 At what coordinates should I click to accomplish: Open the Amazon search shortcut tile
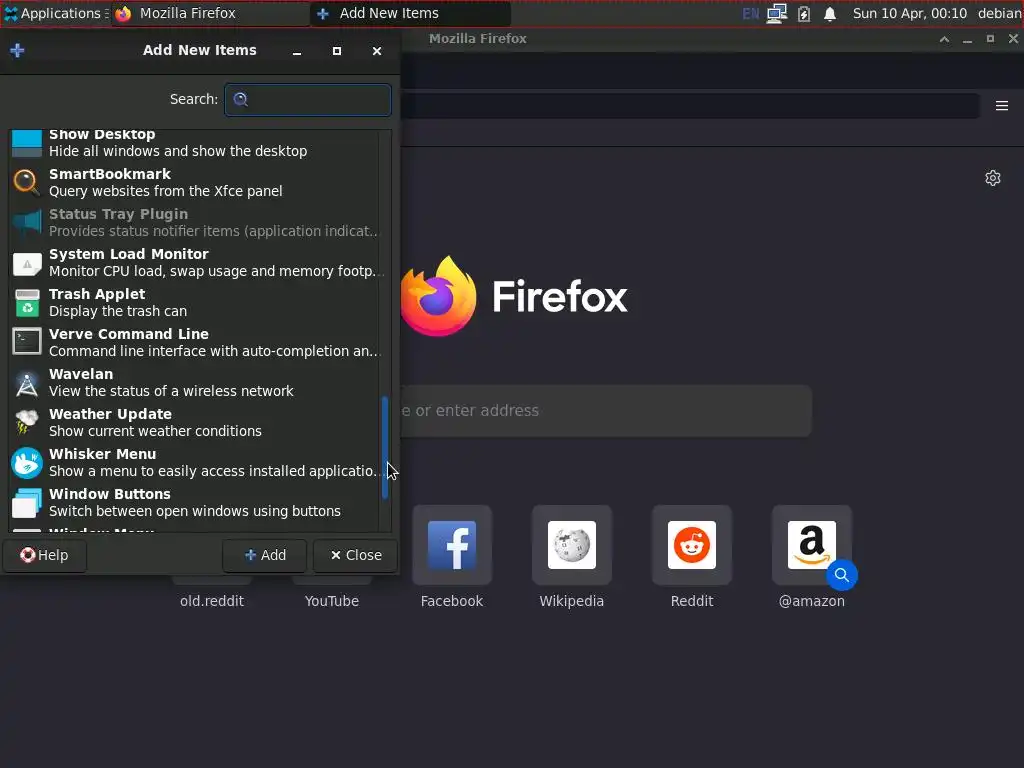tap(812, 545)
